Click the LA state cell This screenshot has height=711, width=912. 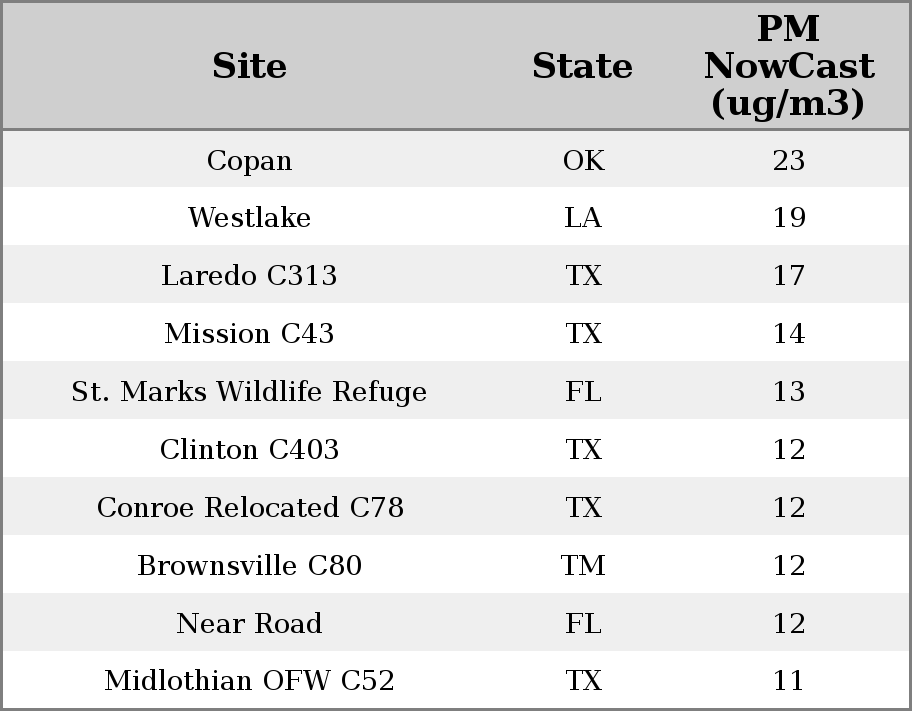[583, 218]
